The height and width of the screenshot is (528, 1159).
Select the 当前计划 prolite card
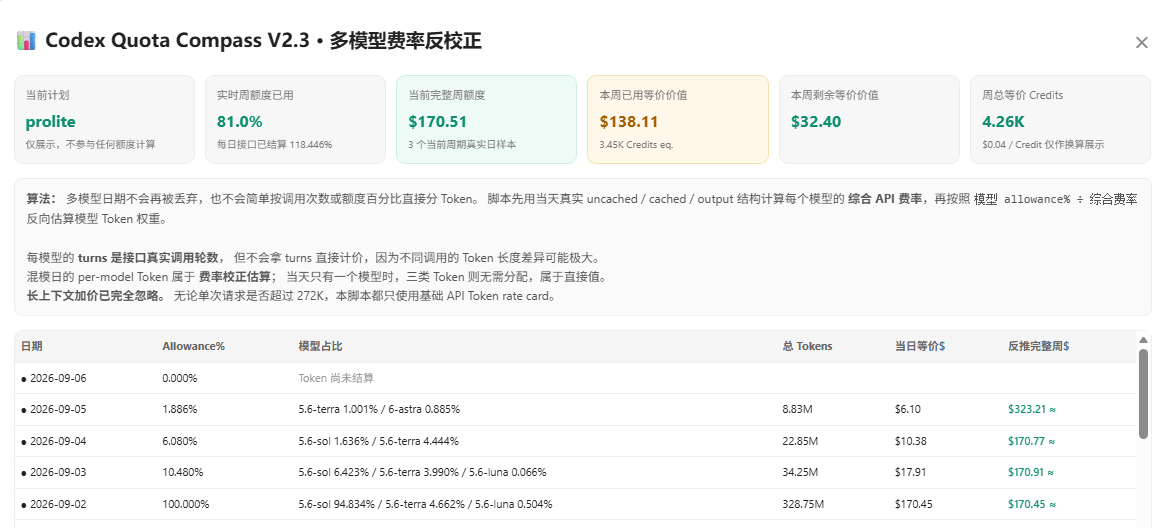click(104, 119)
